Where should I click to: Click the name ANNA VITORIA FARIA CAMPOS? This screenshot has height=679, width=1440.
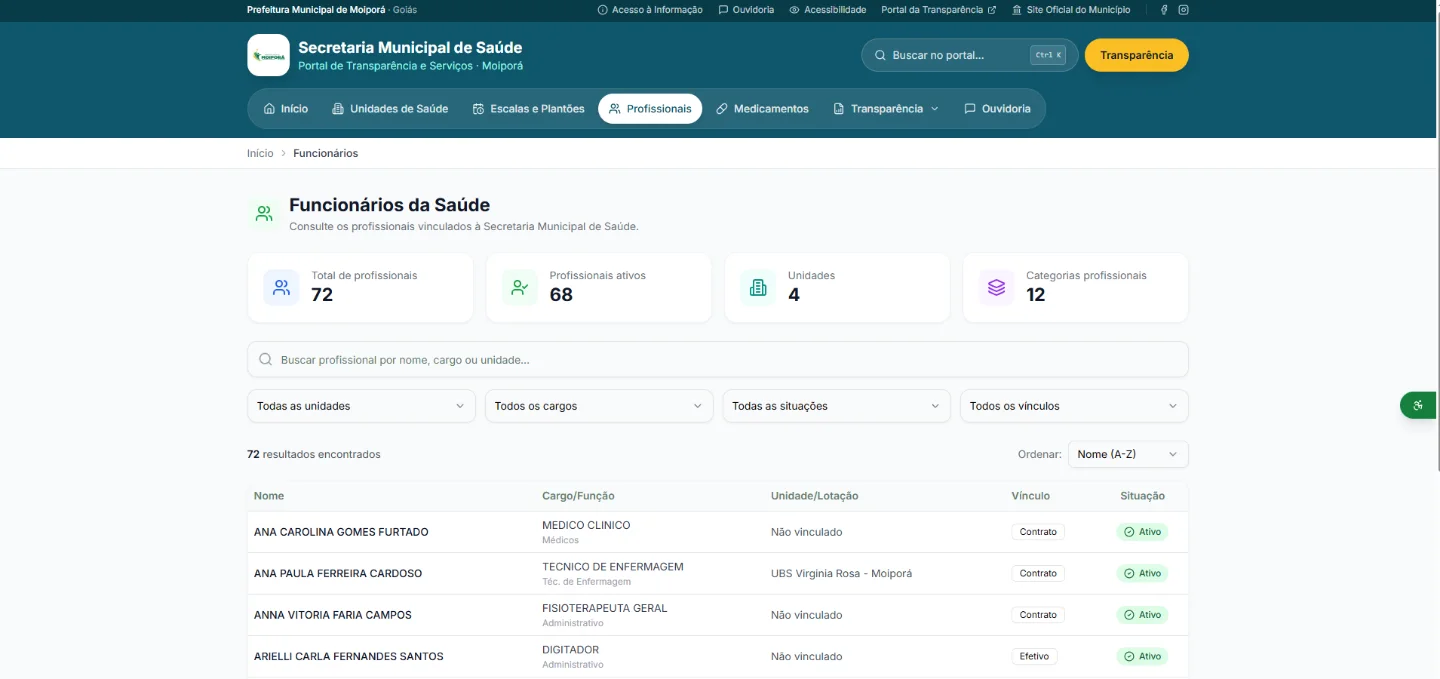pyautogui.click(x=333, y=615)
